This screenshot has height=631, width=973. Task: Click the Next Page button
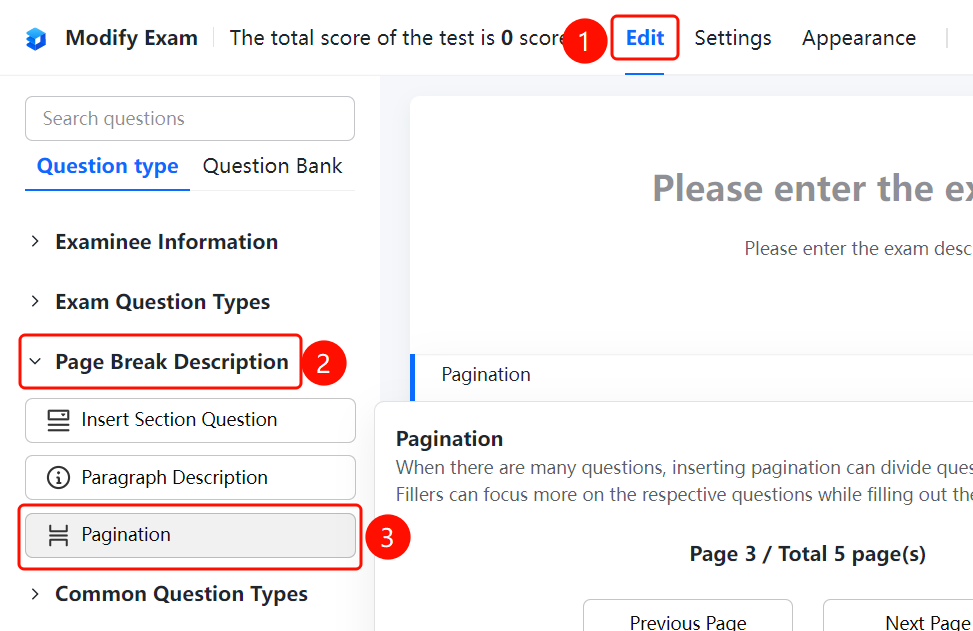click(x=898, y=615)
